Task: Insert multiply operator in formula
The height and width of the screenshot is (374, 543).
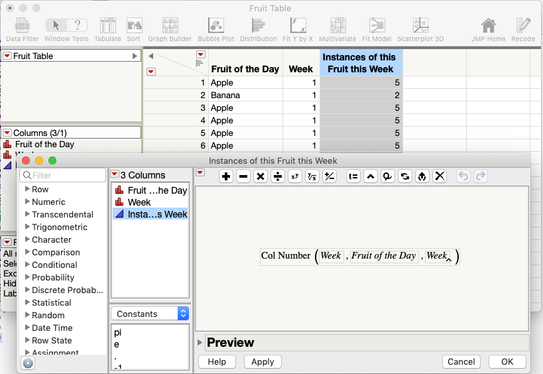Action: (x=260, y=176)
